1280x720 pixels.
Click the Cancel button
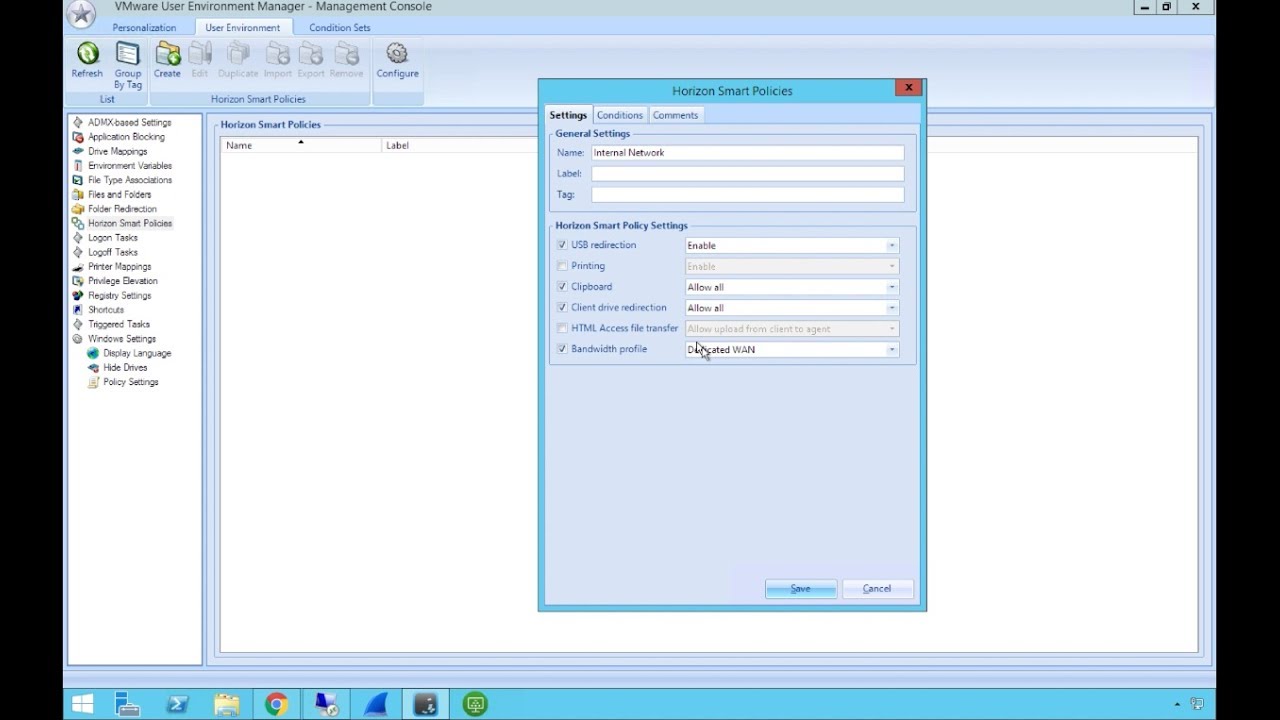[877, 589]
